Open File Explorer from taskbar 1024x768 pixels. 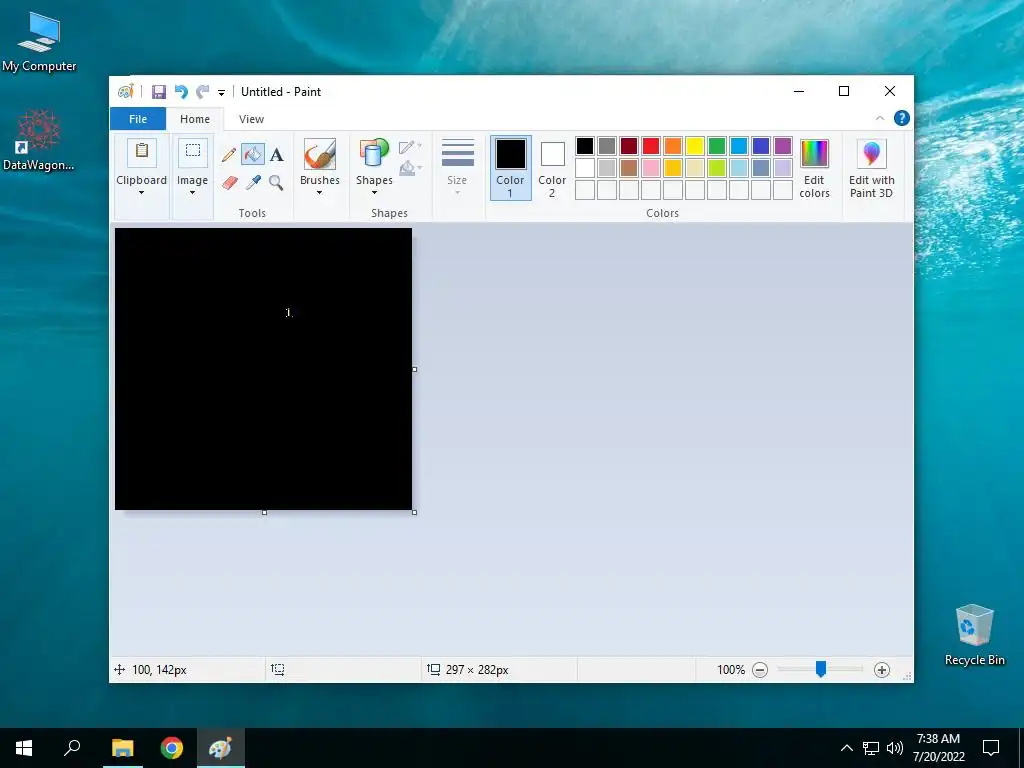click(123, 748)
